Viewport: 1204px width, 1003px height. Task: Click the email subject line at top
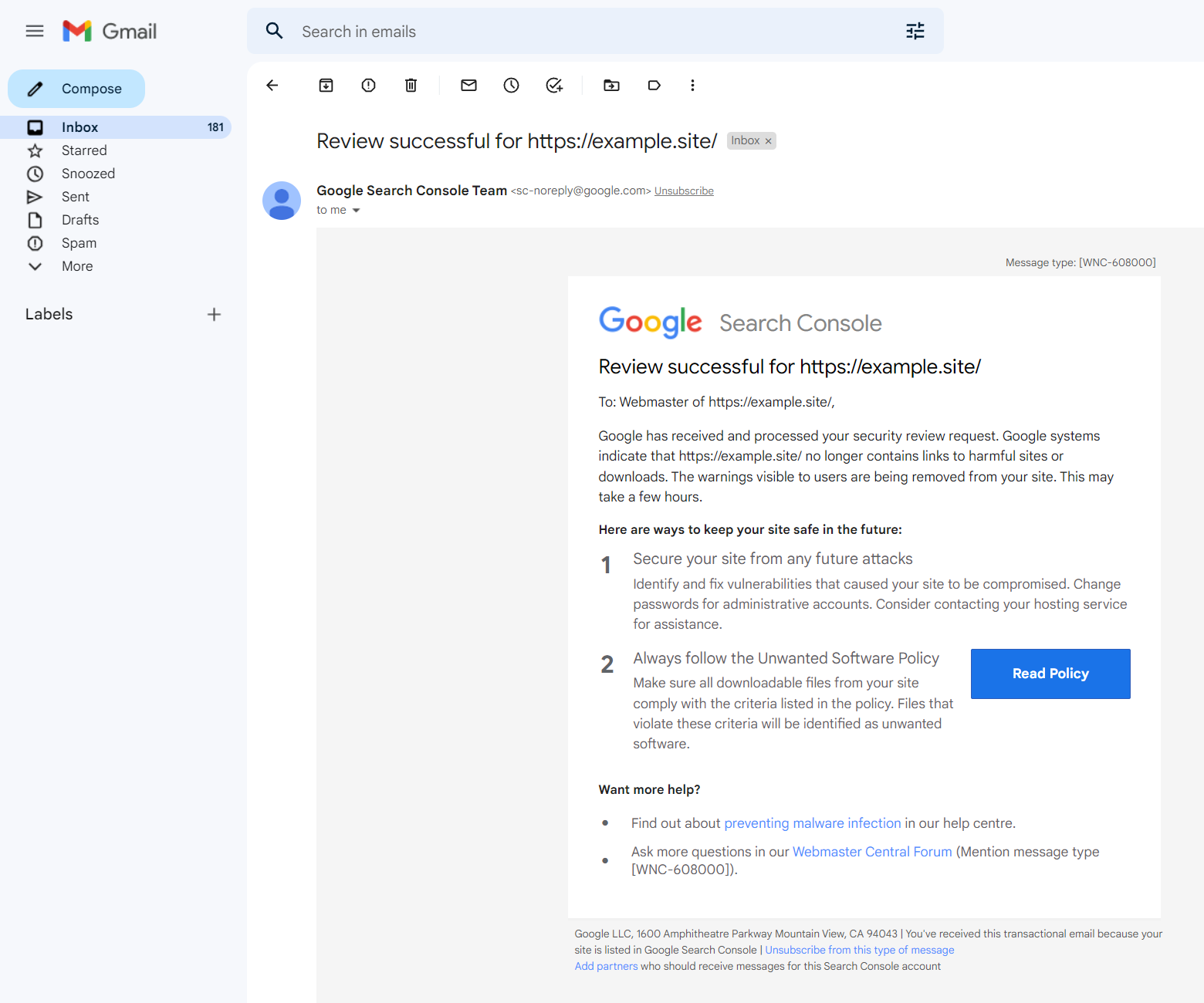(x=517, y=141)
